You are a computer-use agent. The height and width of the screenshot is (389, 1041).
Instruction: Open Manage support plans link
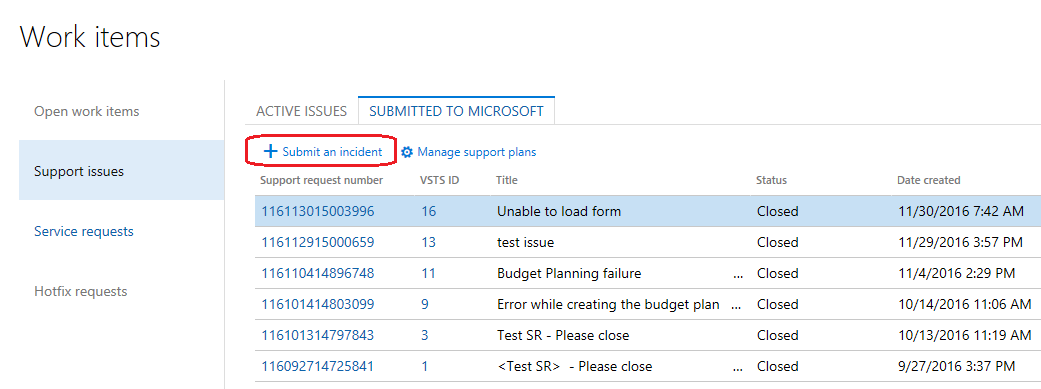tap(477, 152)
